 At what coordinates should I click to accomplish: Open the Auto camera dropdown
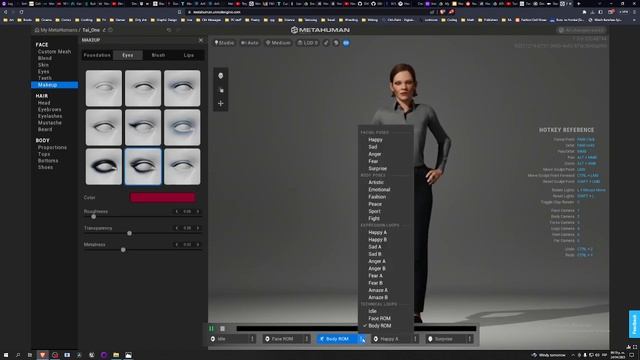[x=250, y=43]
